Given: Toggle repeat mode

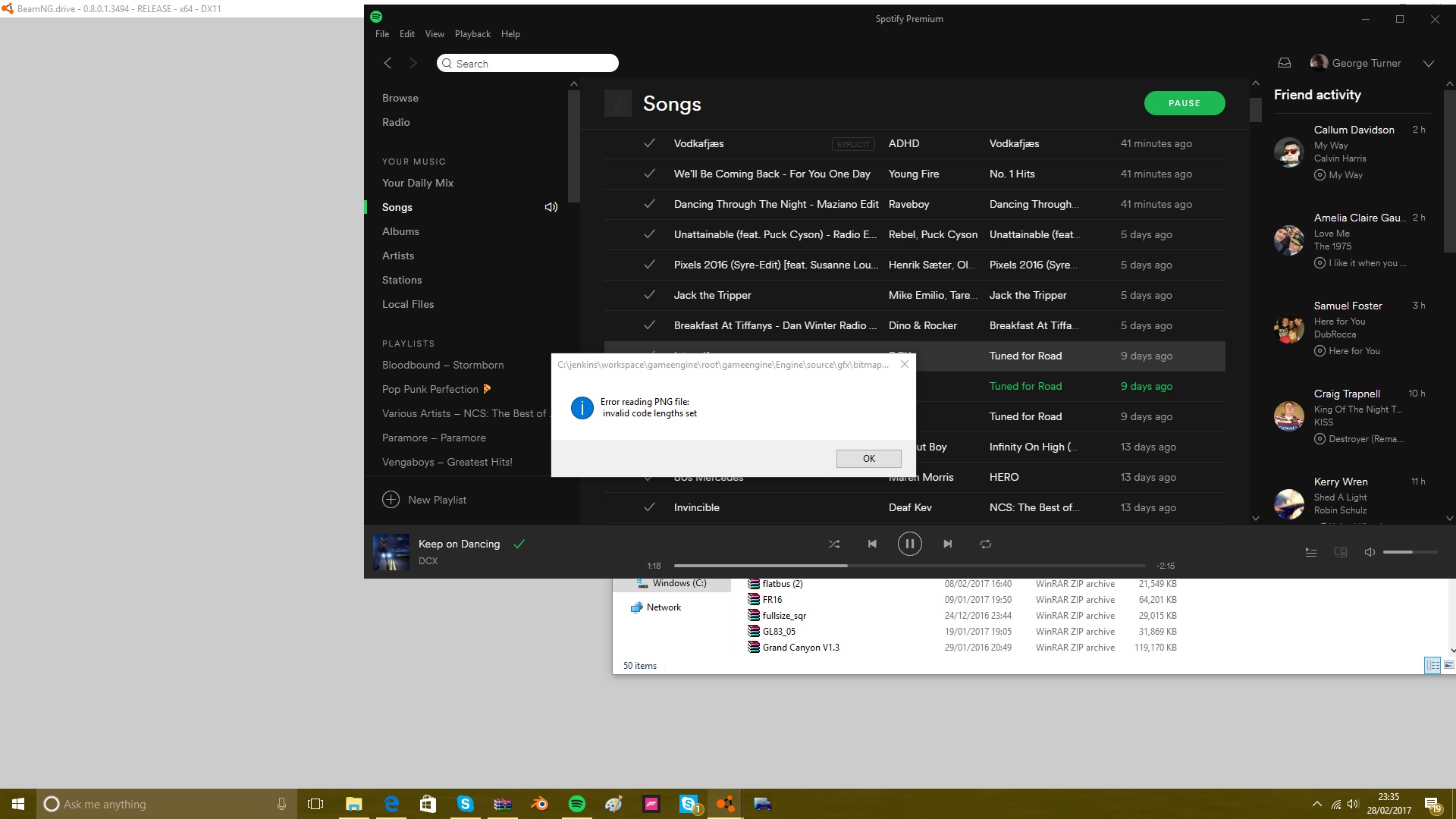Looking at the screenshot, I should 985,544.
